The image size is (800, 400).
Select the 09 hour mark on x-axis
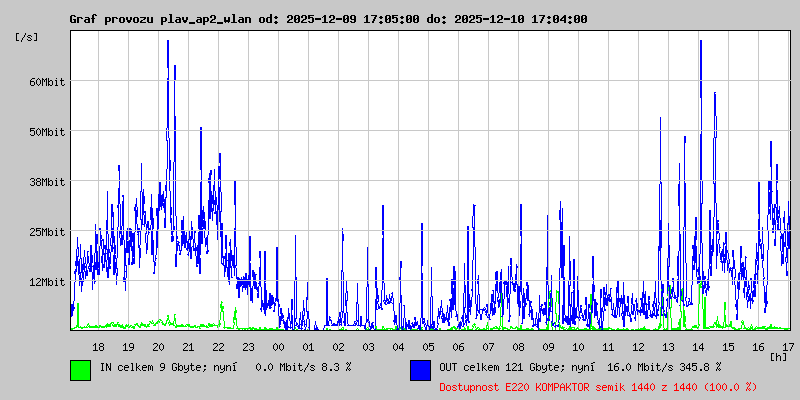coord(548,347)
